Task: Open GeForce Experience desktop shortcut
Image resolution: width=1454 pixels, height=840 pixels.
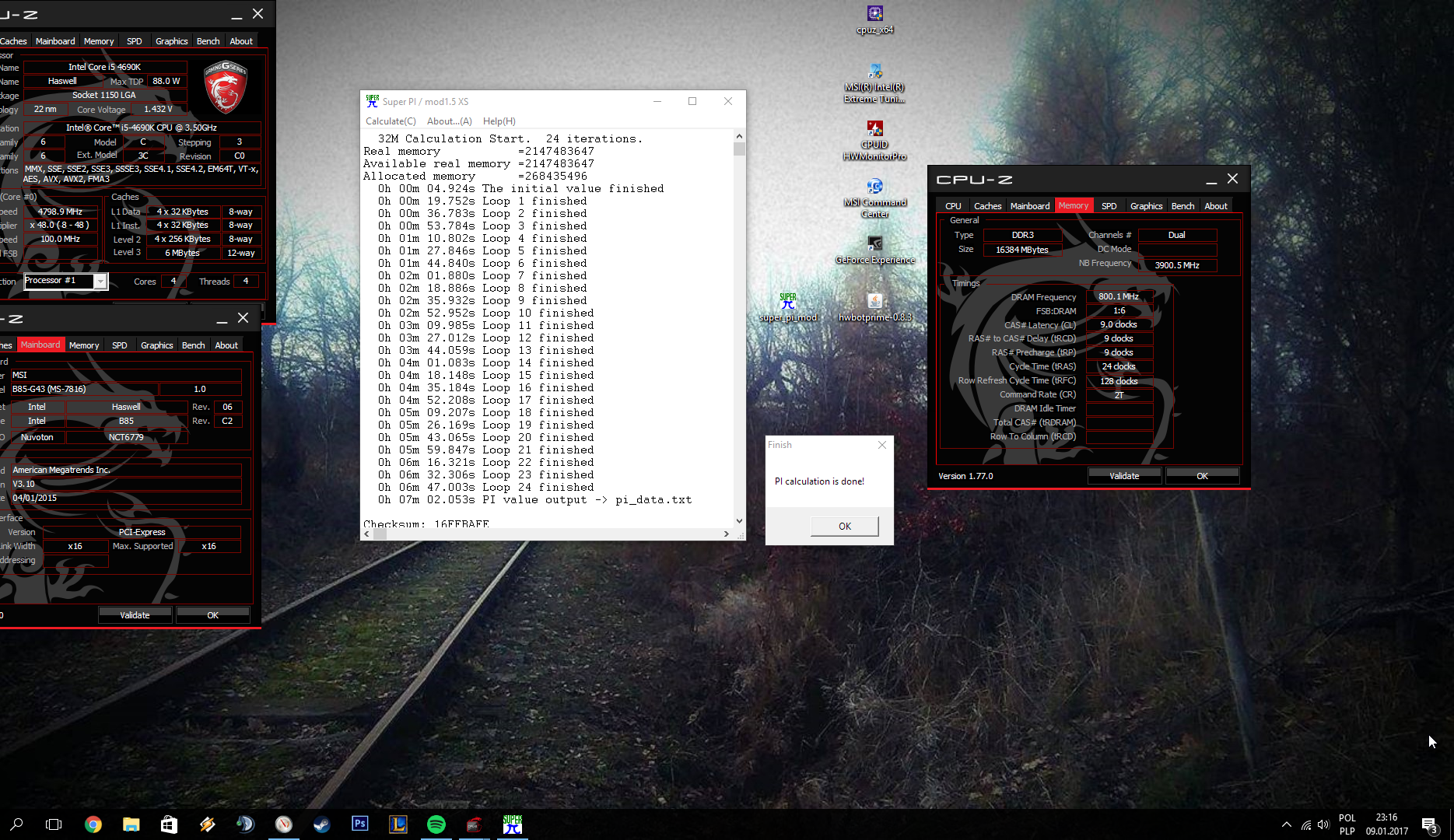Action: click(874, 250)
